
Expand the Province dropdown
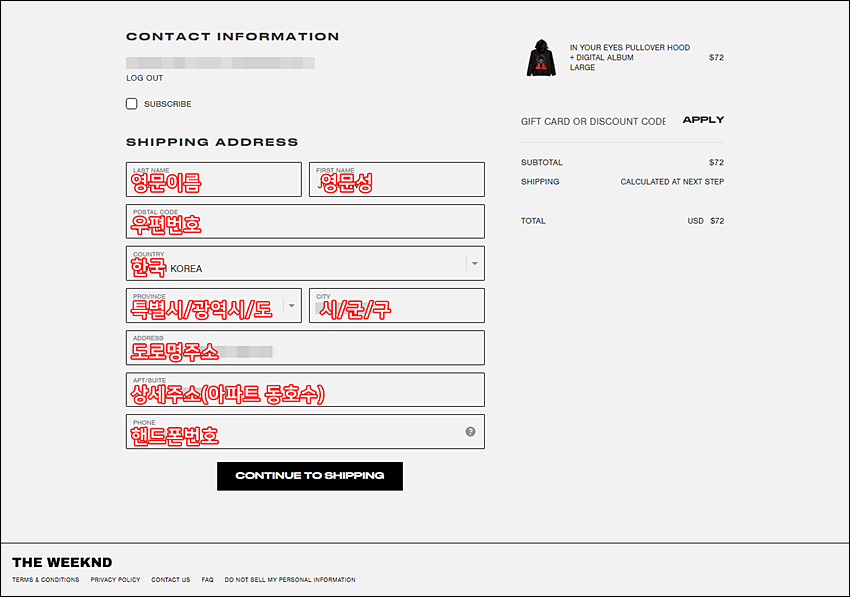[x=292, y=306]
